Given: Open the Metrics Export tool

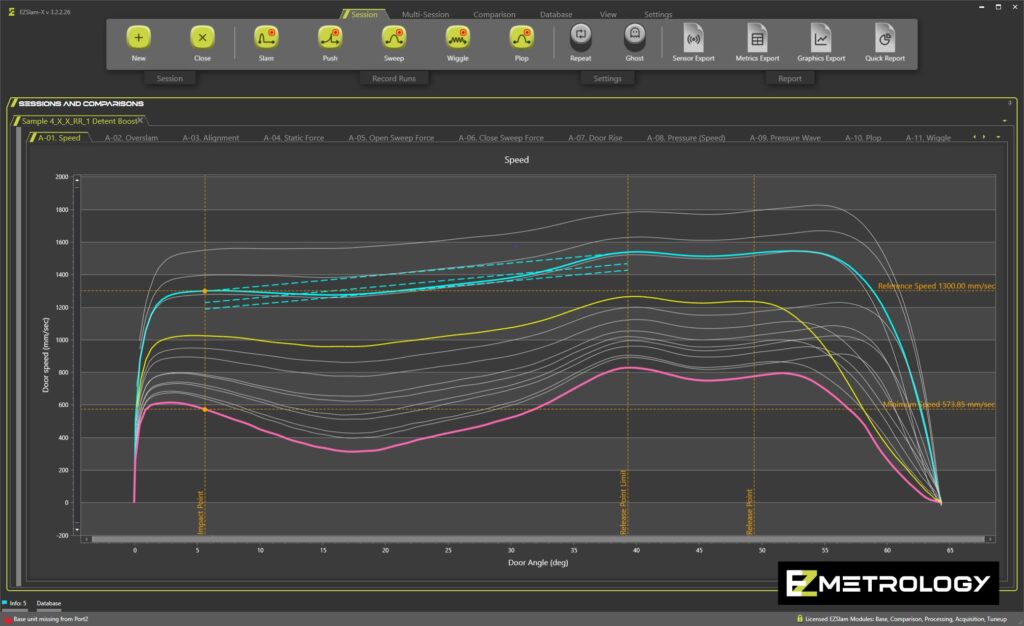Looking at the screenshot, I should click(756, 38).
